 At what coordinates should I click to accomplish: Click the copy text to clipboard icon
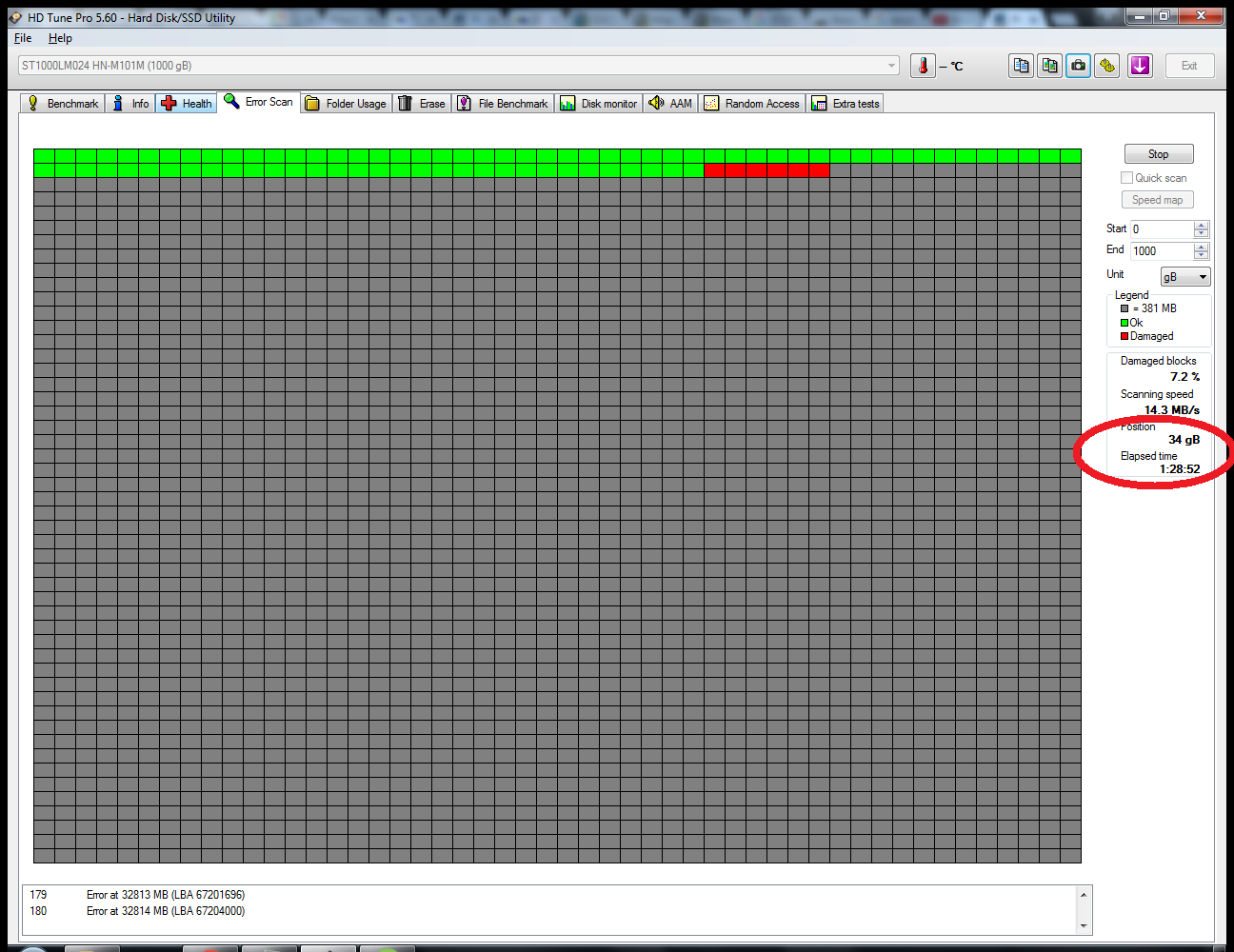[1021, 66]
